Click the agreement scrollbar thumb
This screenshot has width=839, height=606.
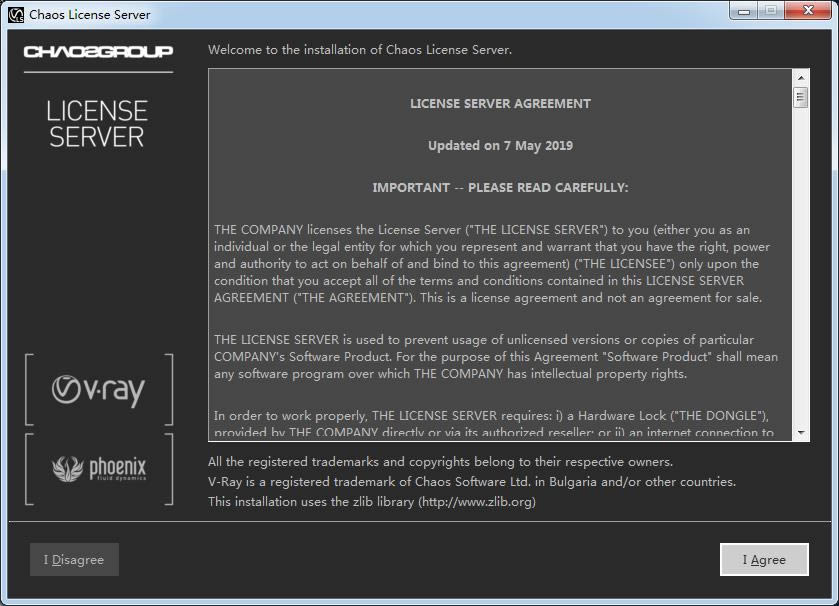pyautogui.click(x=801, y=97)
